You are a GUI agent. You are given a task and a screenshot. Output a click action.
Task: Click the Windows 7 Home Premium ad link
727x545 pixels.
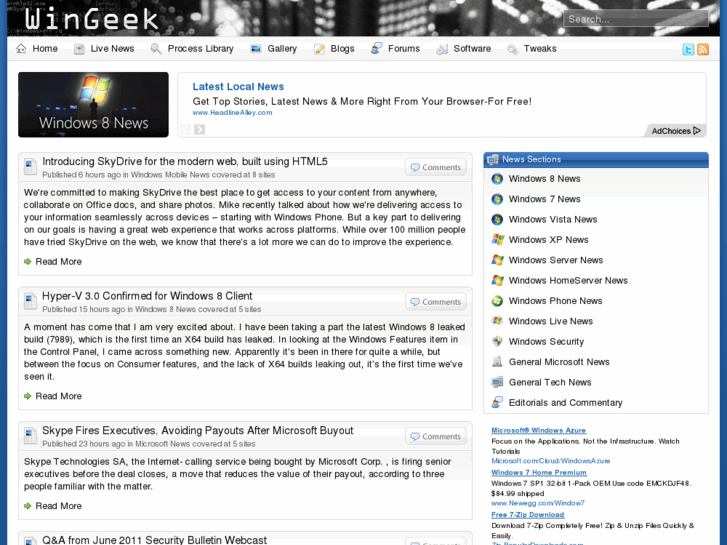539,473
